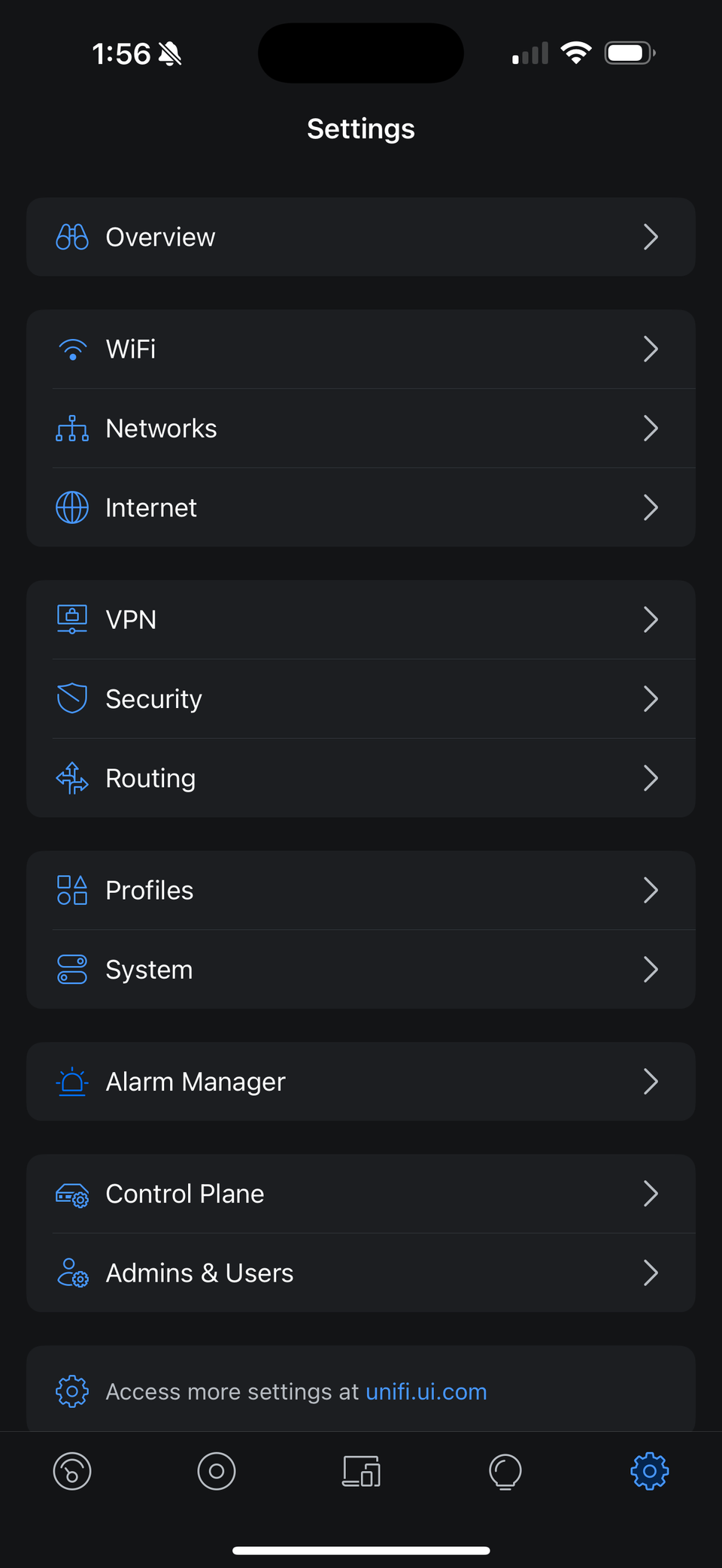
Task: Tap the Networks topology icon
Action: [72, 428]
